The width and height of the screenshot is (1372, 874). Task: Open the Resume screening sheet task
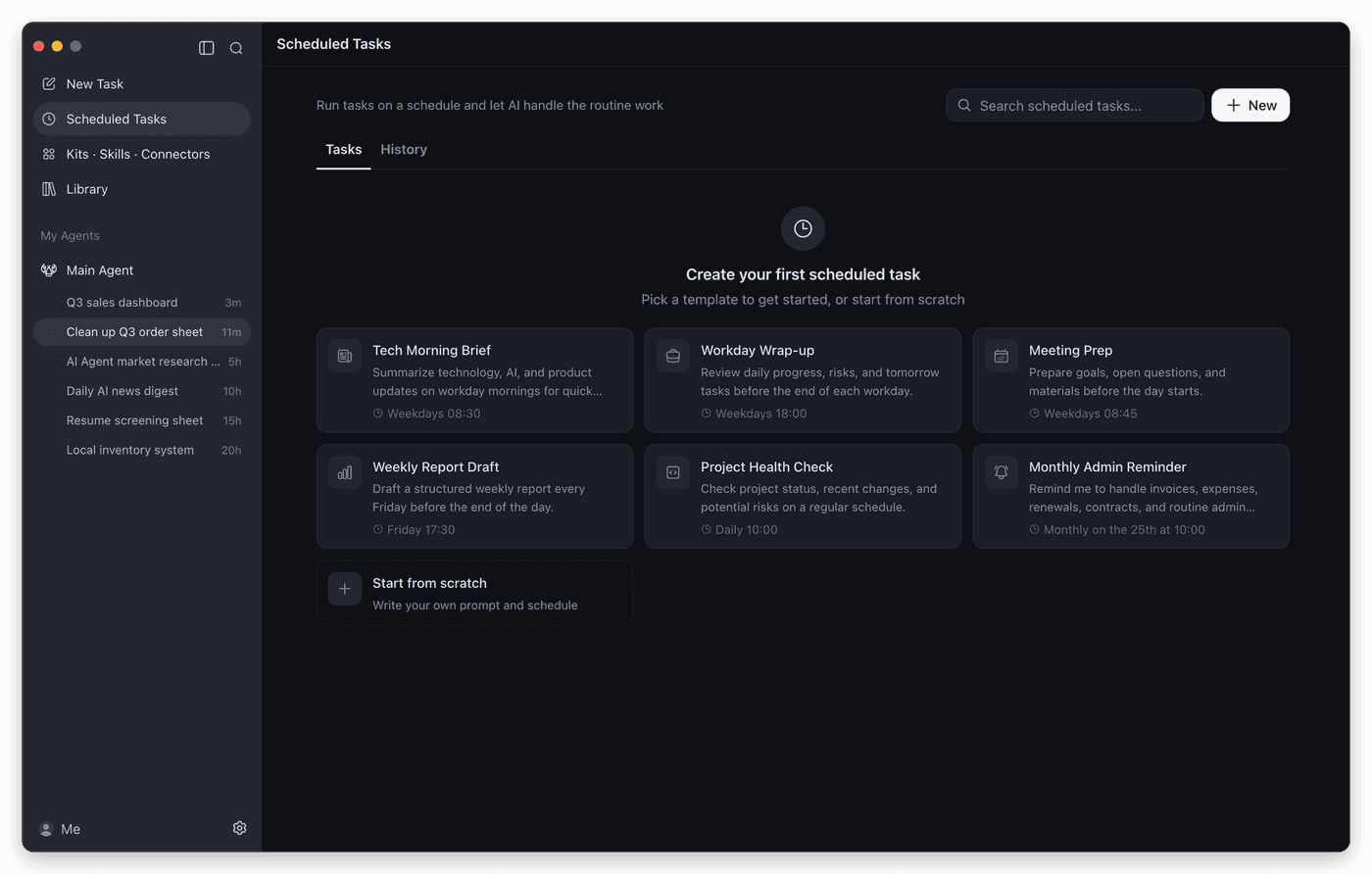click(x=142, y=420)
